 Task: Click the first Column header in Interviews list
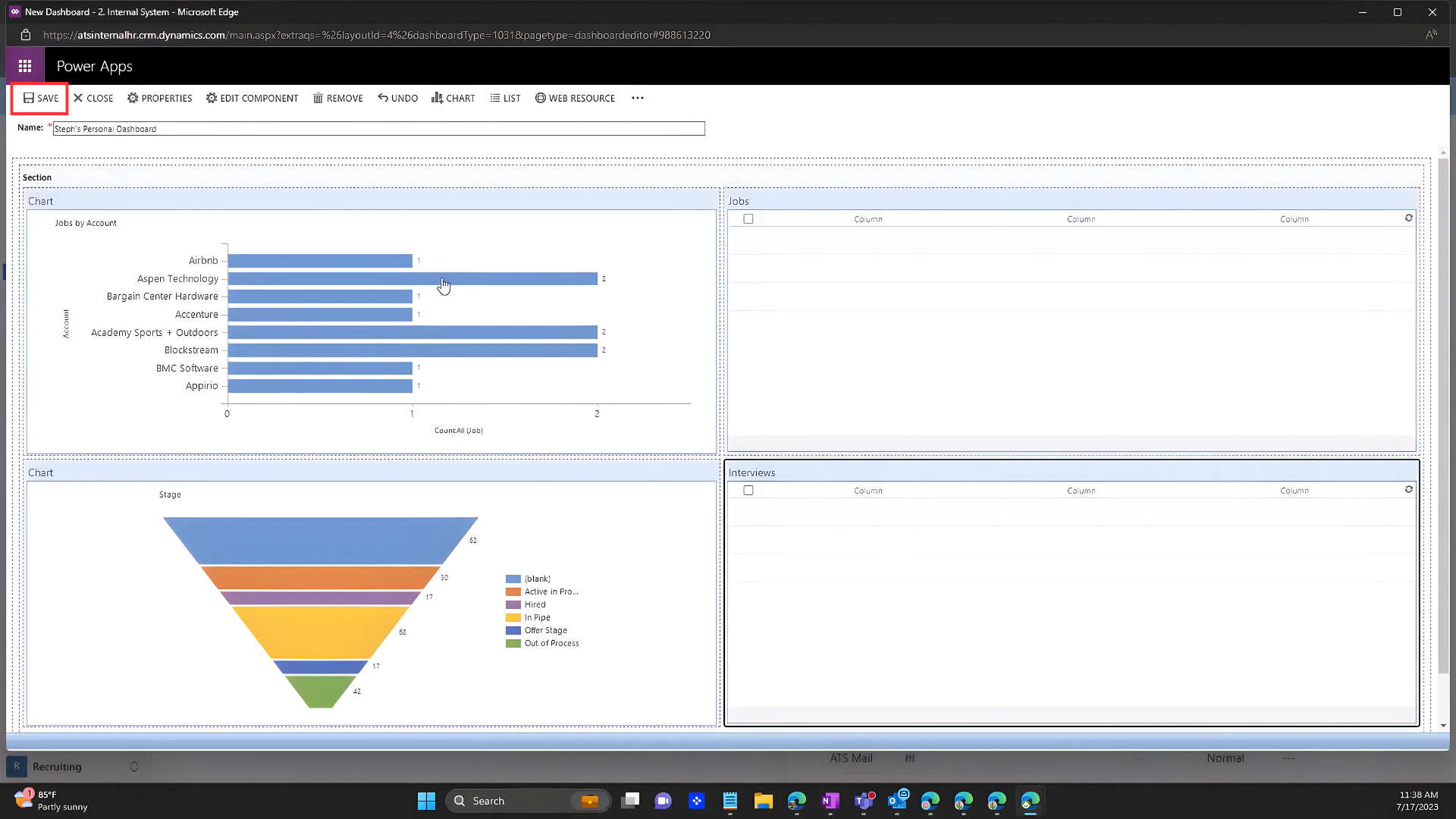tap(868, 491)
